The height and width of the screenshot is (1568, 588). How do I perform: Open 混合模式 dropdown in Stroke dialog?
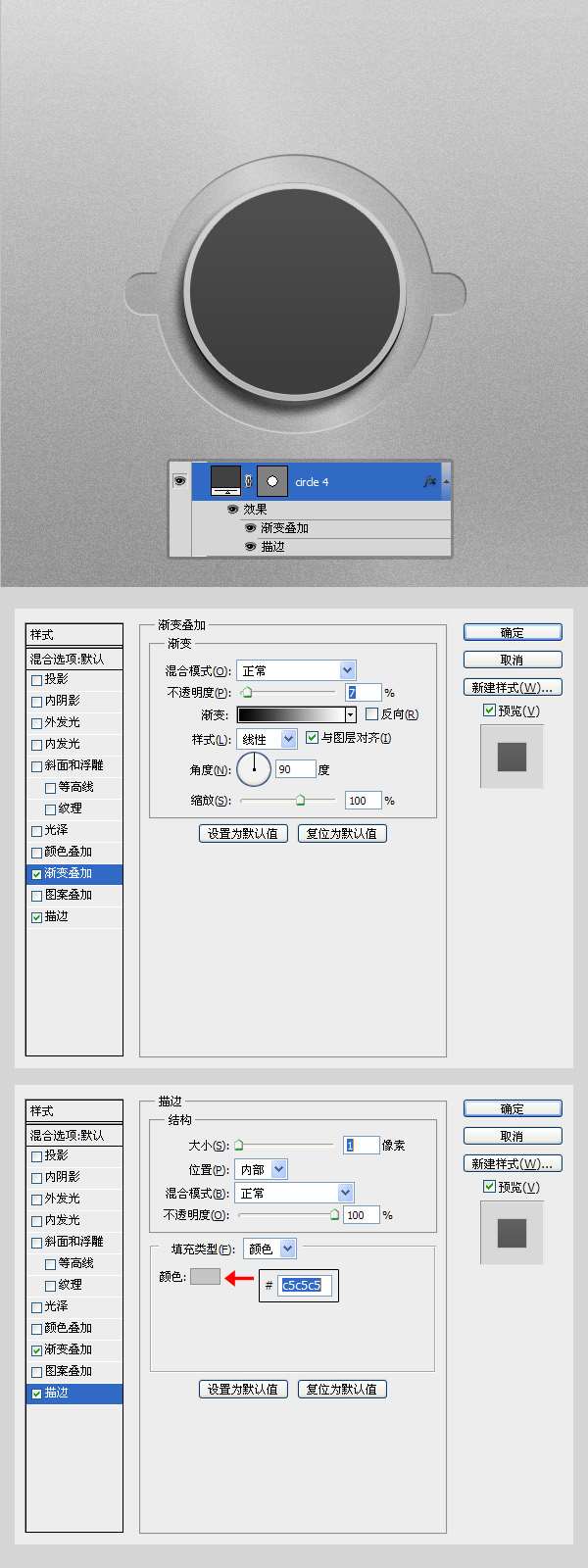(294, 1193)
